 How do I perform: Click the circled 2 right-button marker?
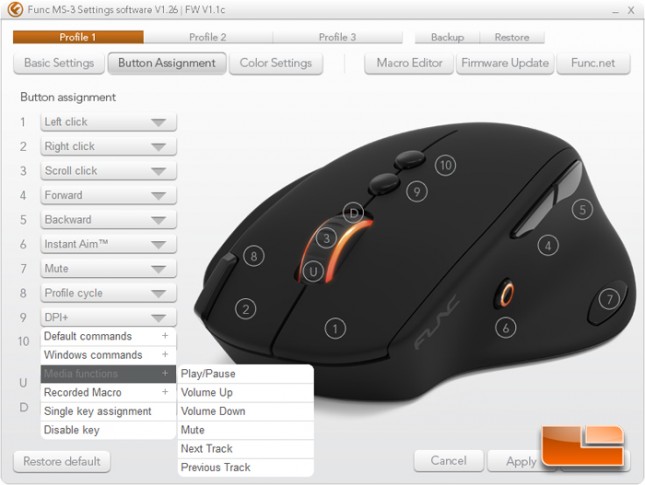[x=246, y=309]
